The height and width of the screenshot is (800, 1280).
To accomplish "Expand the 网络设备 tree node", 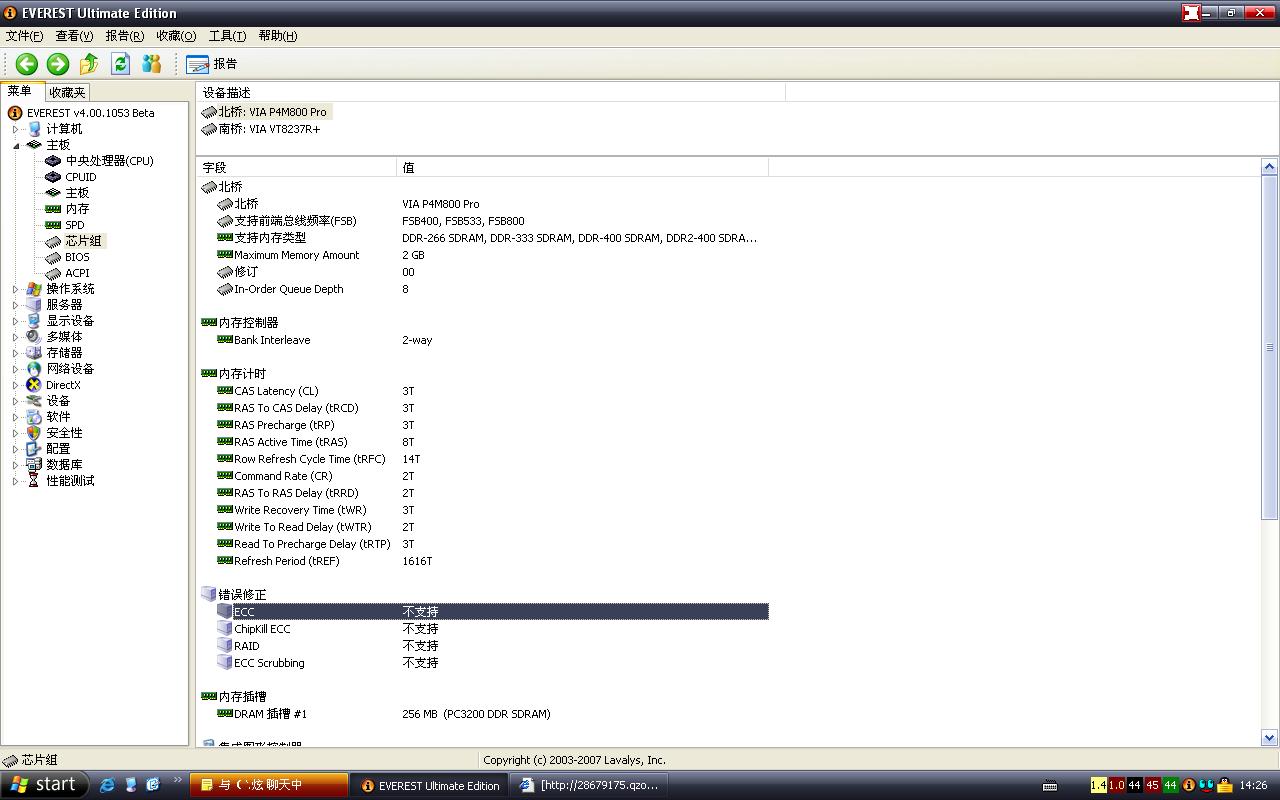I will (15, 369).
